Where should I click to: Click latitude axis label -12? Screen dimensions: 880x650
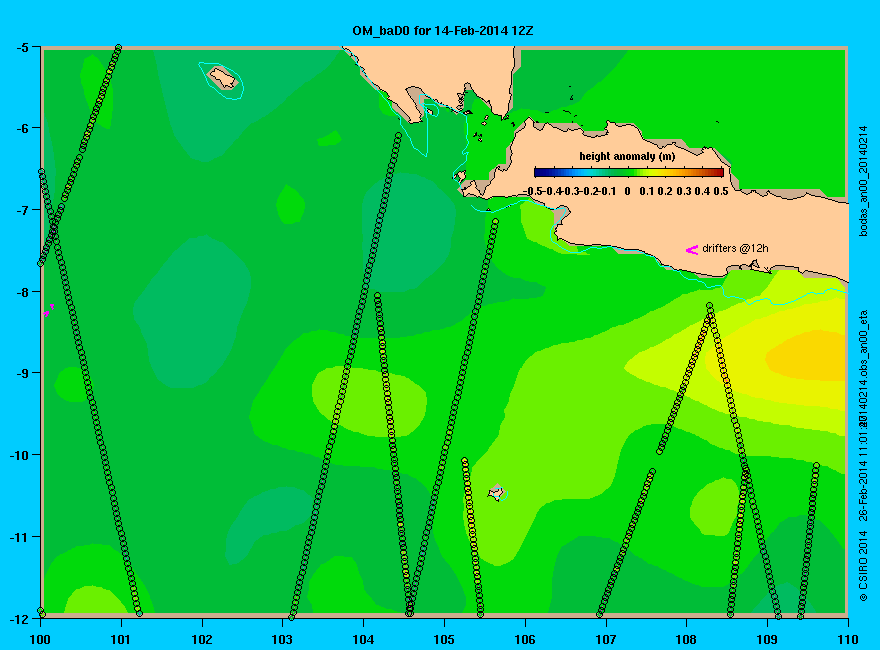pos(19,619)
